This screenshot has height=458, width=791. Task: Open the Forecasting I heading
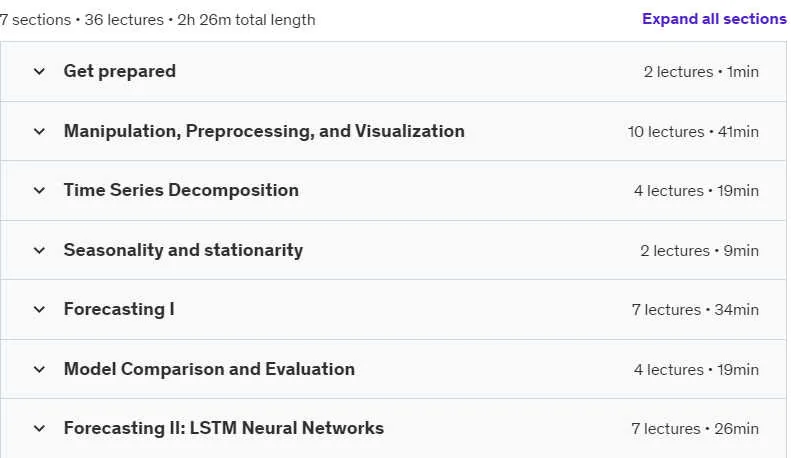[119, 309]
